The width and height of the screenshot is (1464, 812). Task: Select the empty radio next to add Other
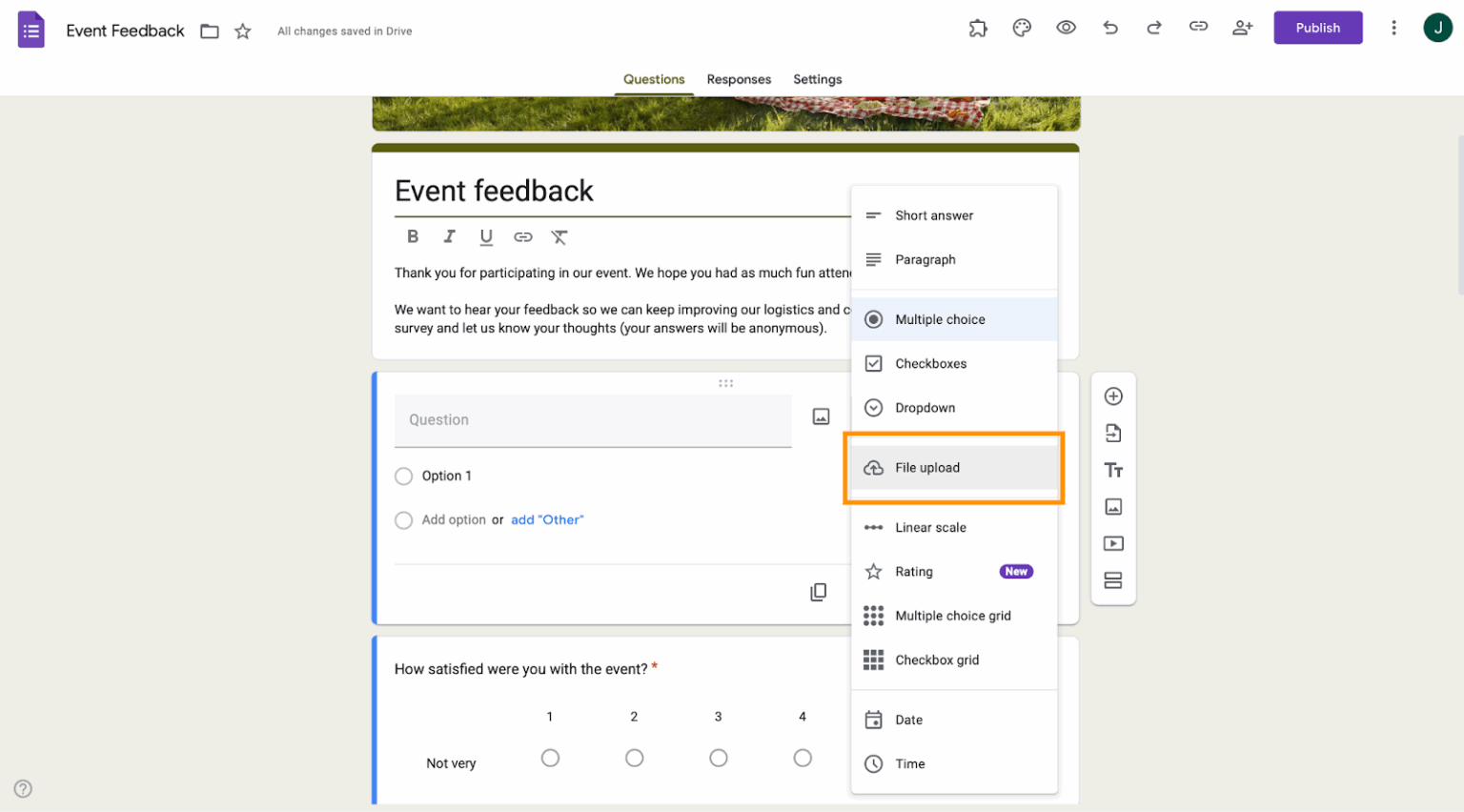click(x=403, y=519)
